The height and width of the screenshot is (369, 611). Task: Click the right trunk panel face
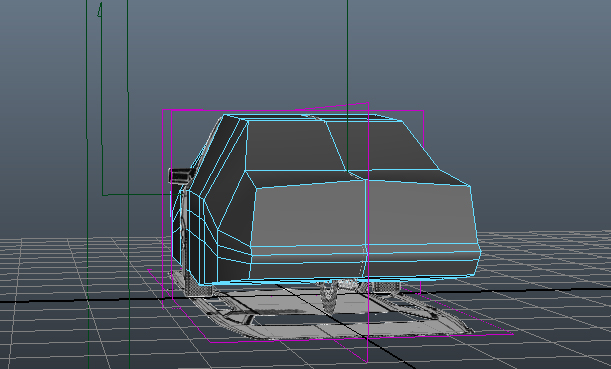(421, 214)
